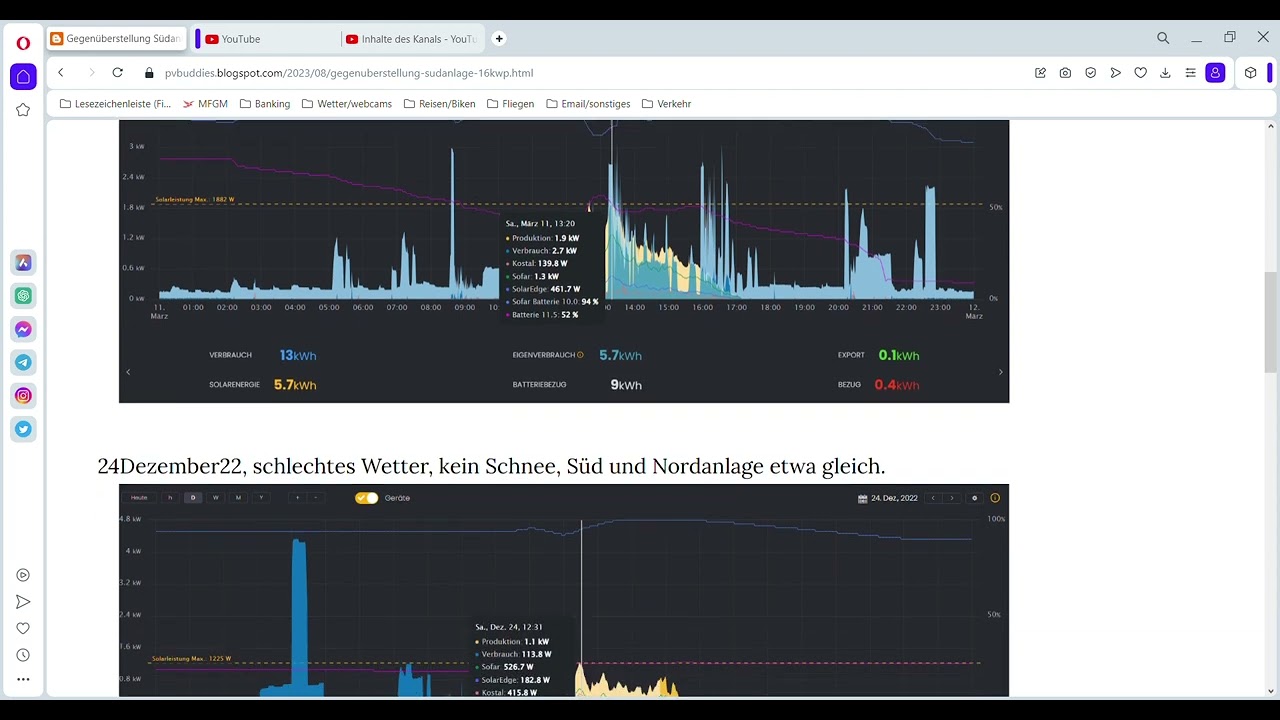Screen dimensions: 1280x720
Task: Open the sidebar music player icon
Action: pyautogui.click(x=23, y=575)
